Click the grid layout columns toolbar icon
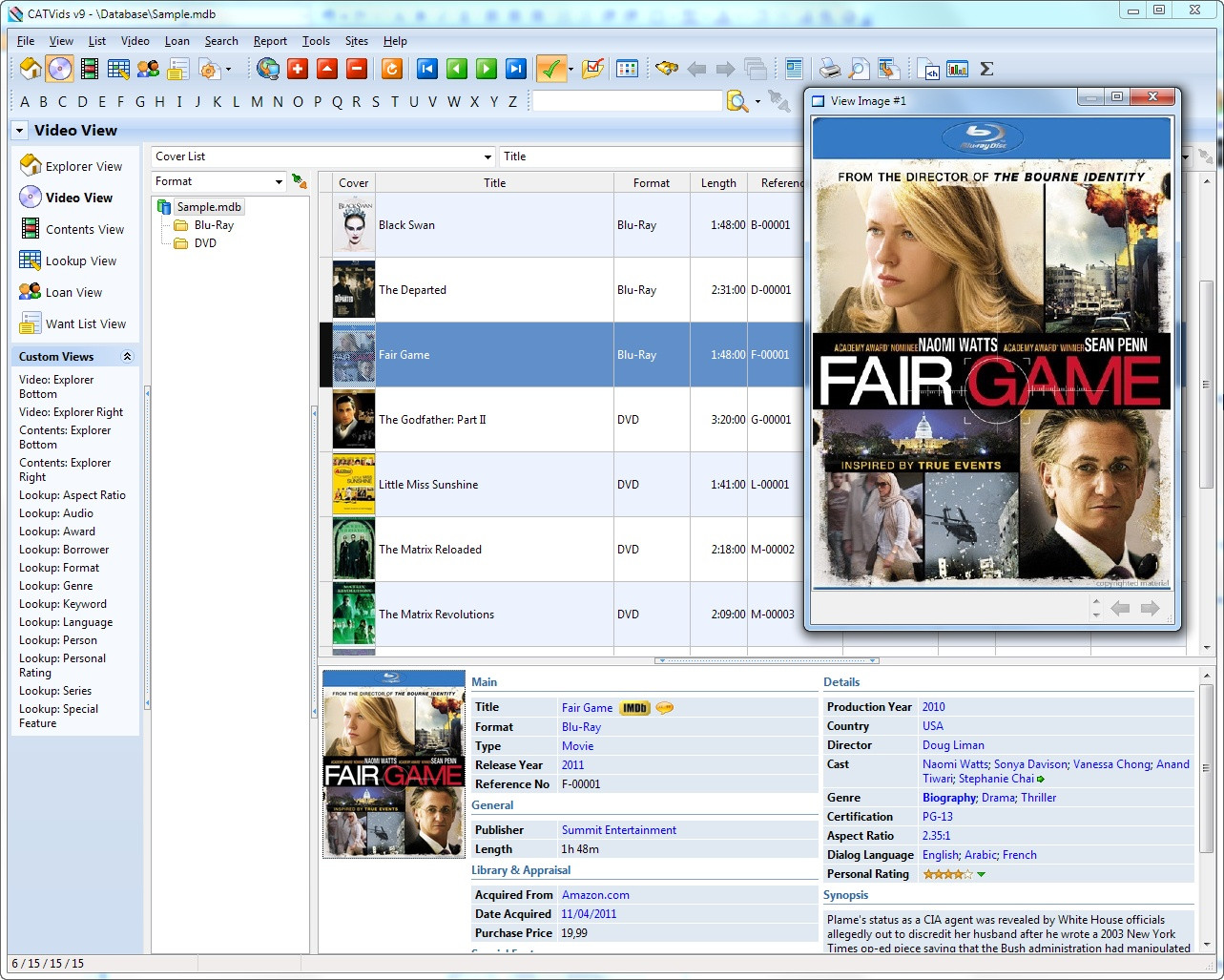Screen dimensions: 1224x980 click(627, 69)
